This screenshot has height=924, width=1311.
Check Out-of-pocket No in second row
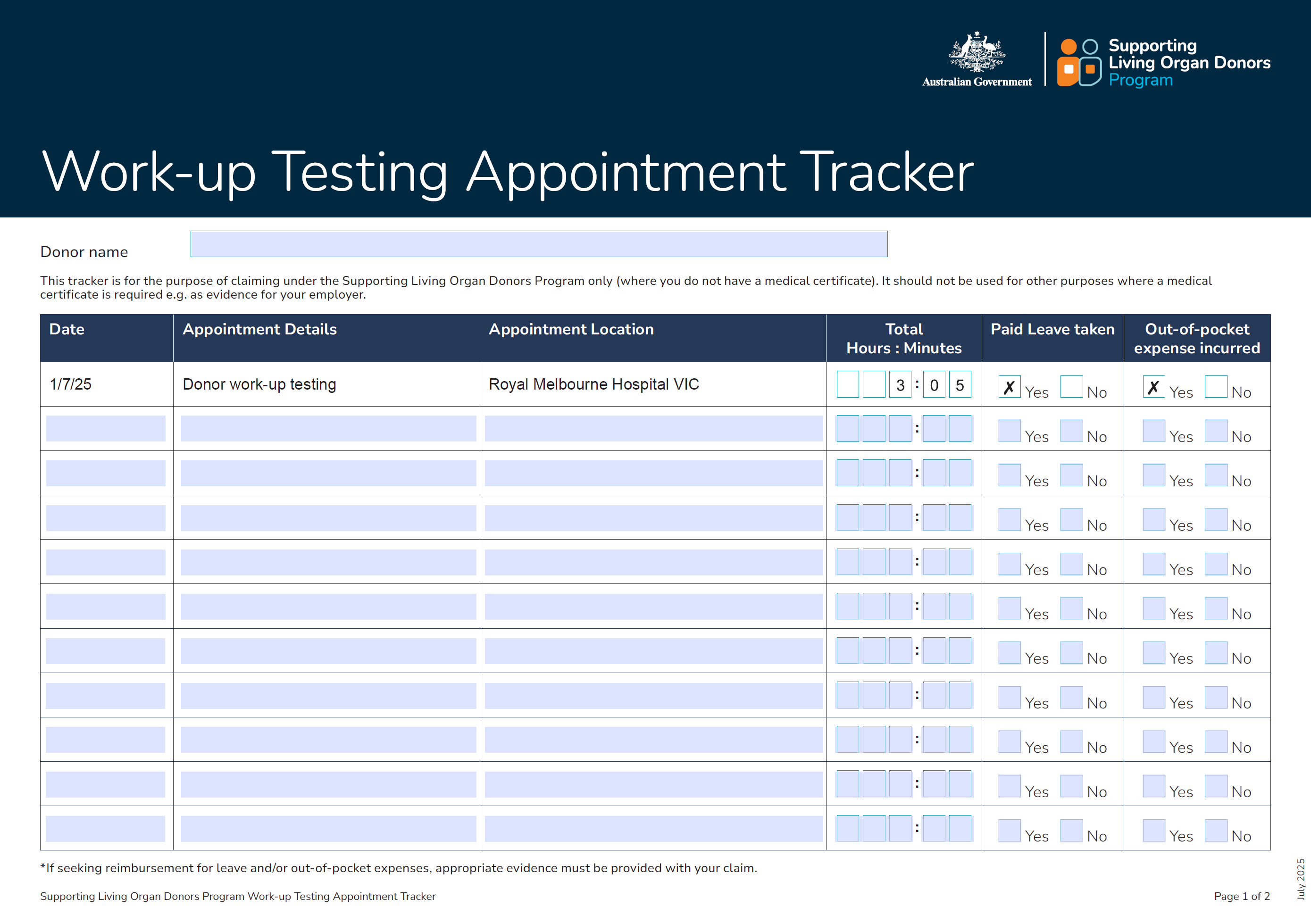(x=1216, y=431)
